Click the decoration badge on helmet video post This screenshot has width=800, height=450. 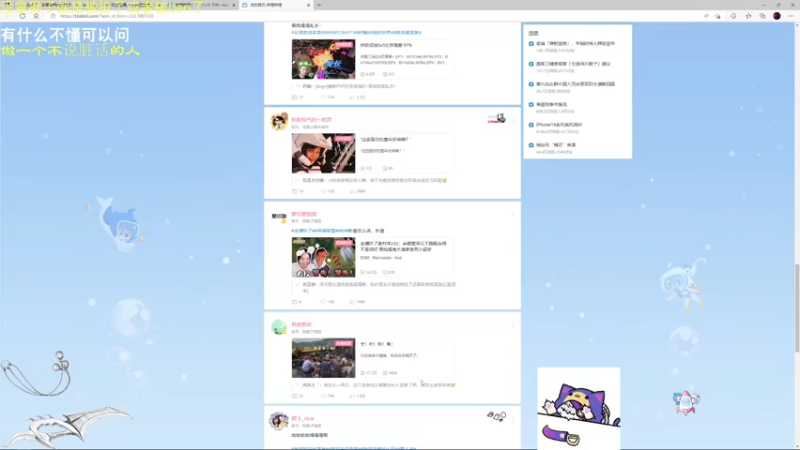pos(496,119)
